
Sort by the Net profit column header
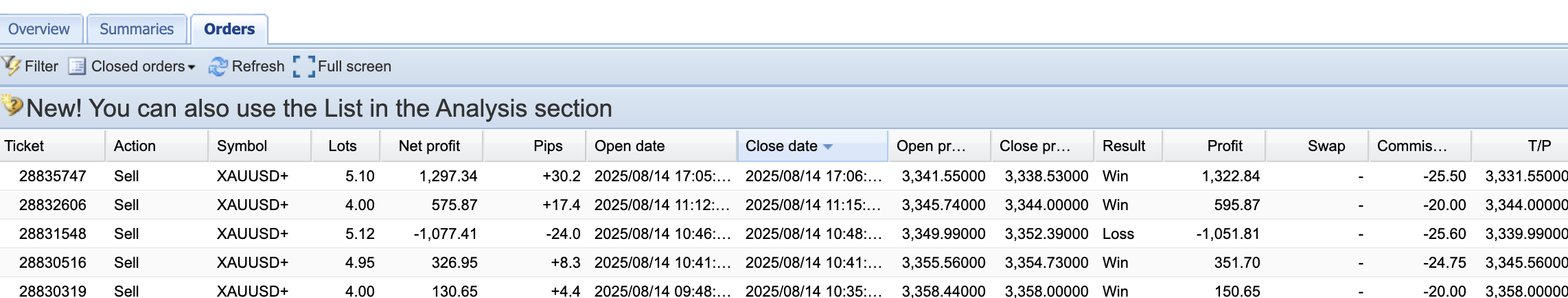point(429,146)
